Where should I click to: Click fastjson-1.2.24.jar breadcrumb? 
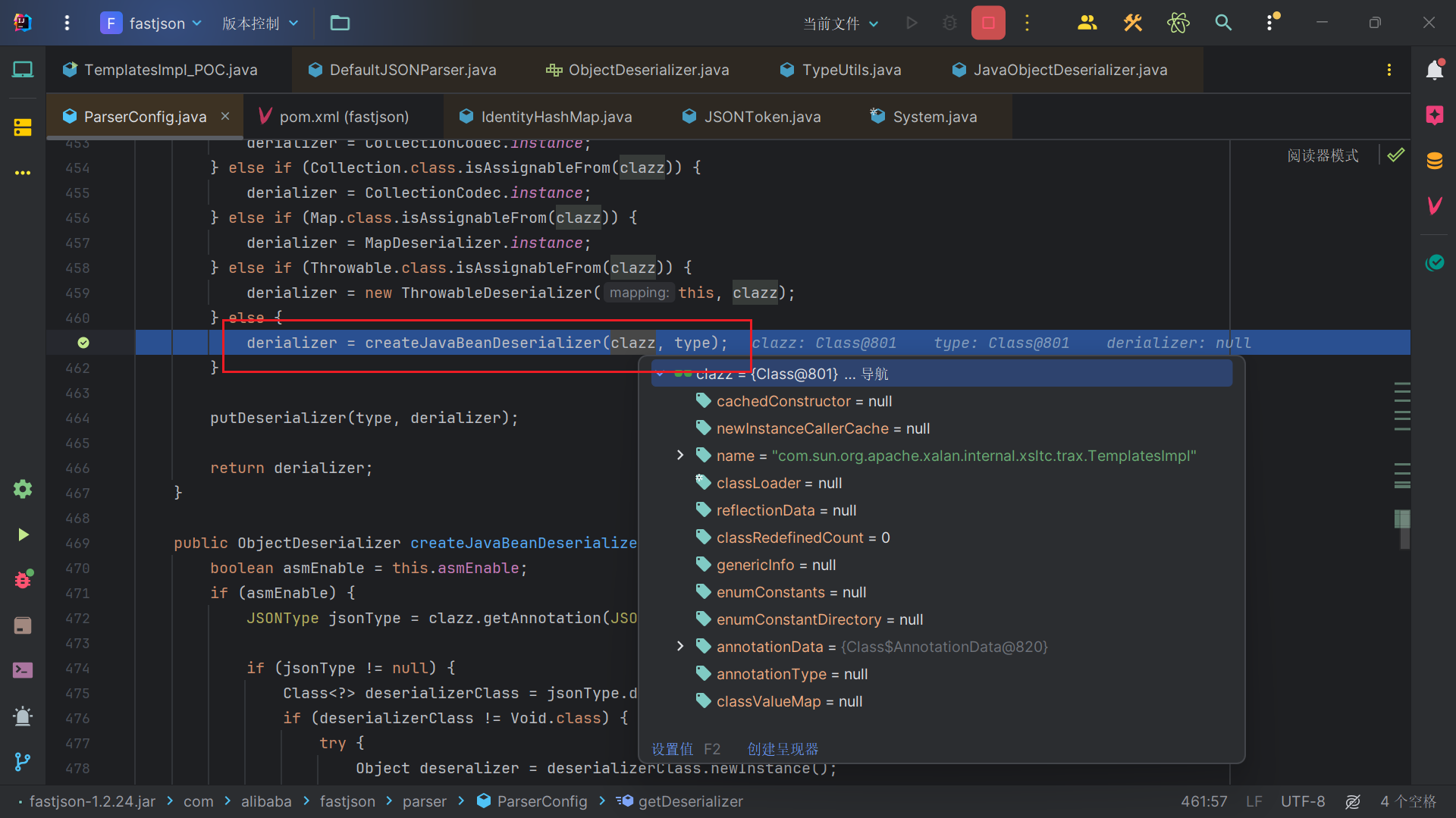[x=92, y=801]
